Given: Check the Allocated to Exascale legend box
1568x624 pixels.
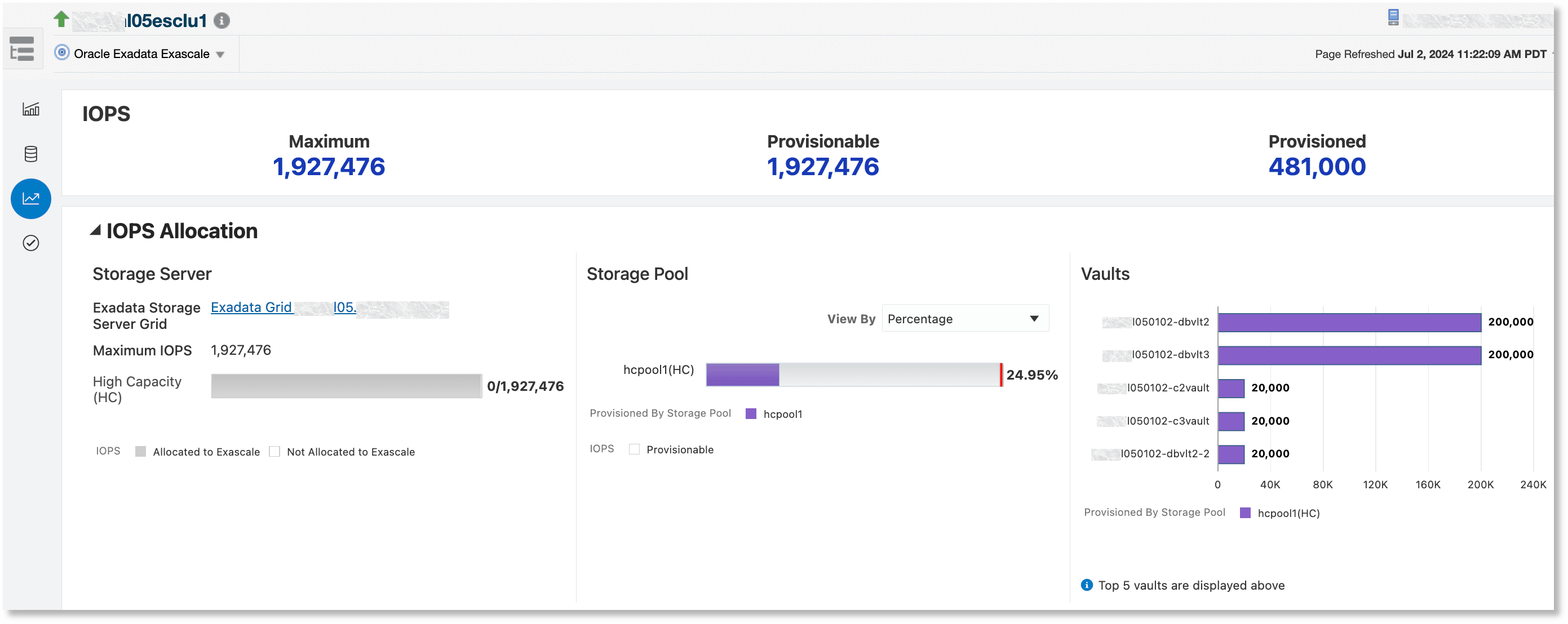Looking at the screenshot, I should tap(141, 451).
